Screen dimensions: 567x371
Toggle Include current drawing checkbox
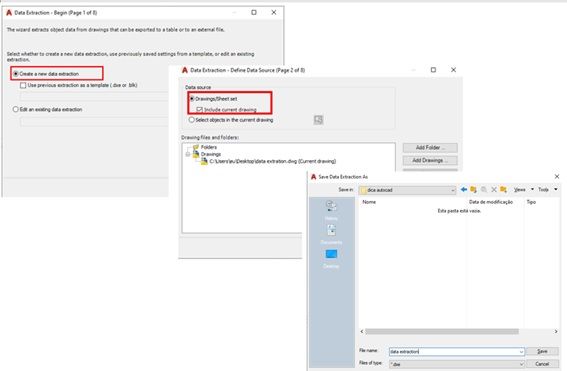(199, 109)
